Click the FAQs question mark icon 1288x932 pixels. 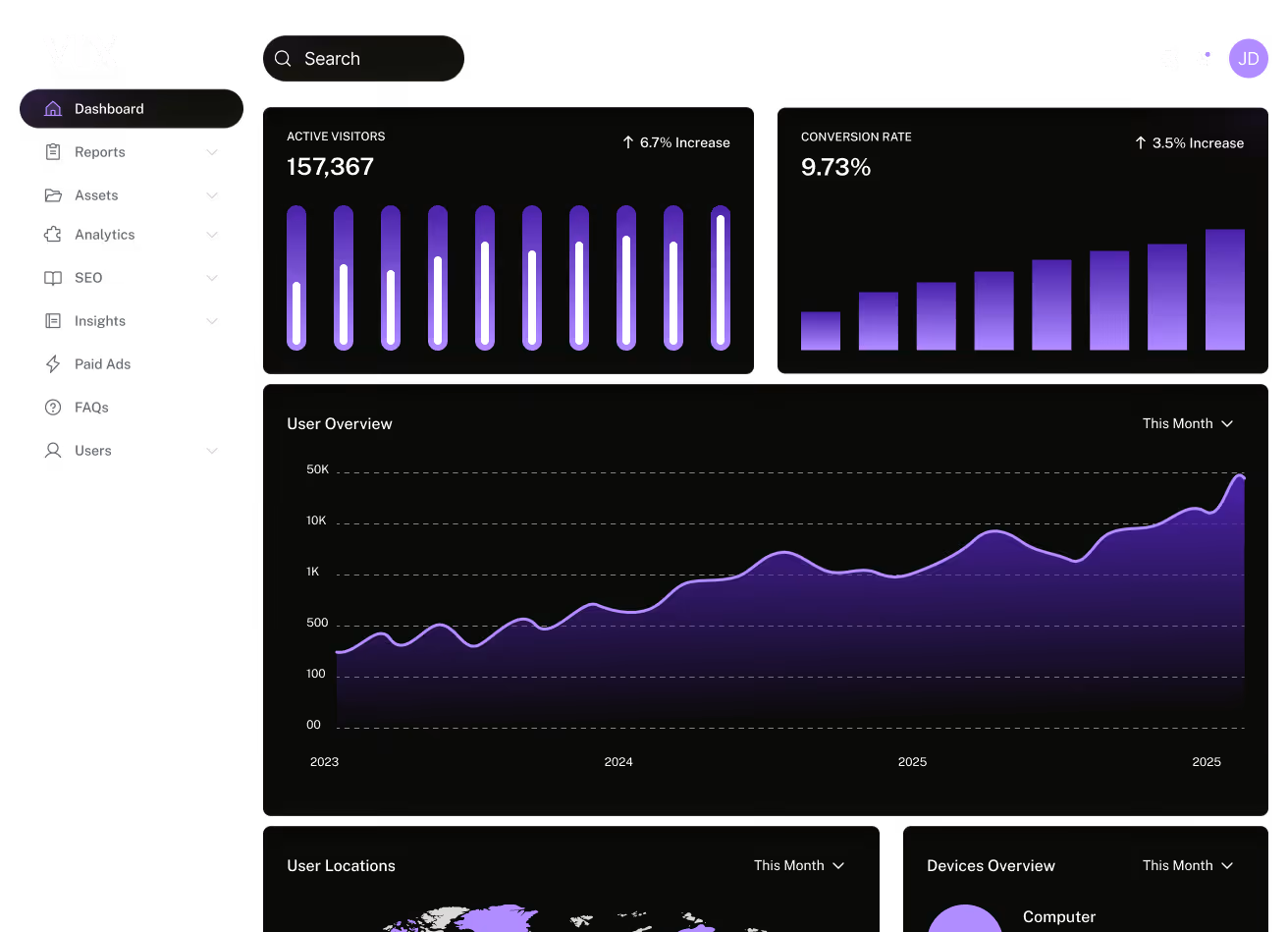click(53, 408)
